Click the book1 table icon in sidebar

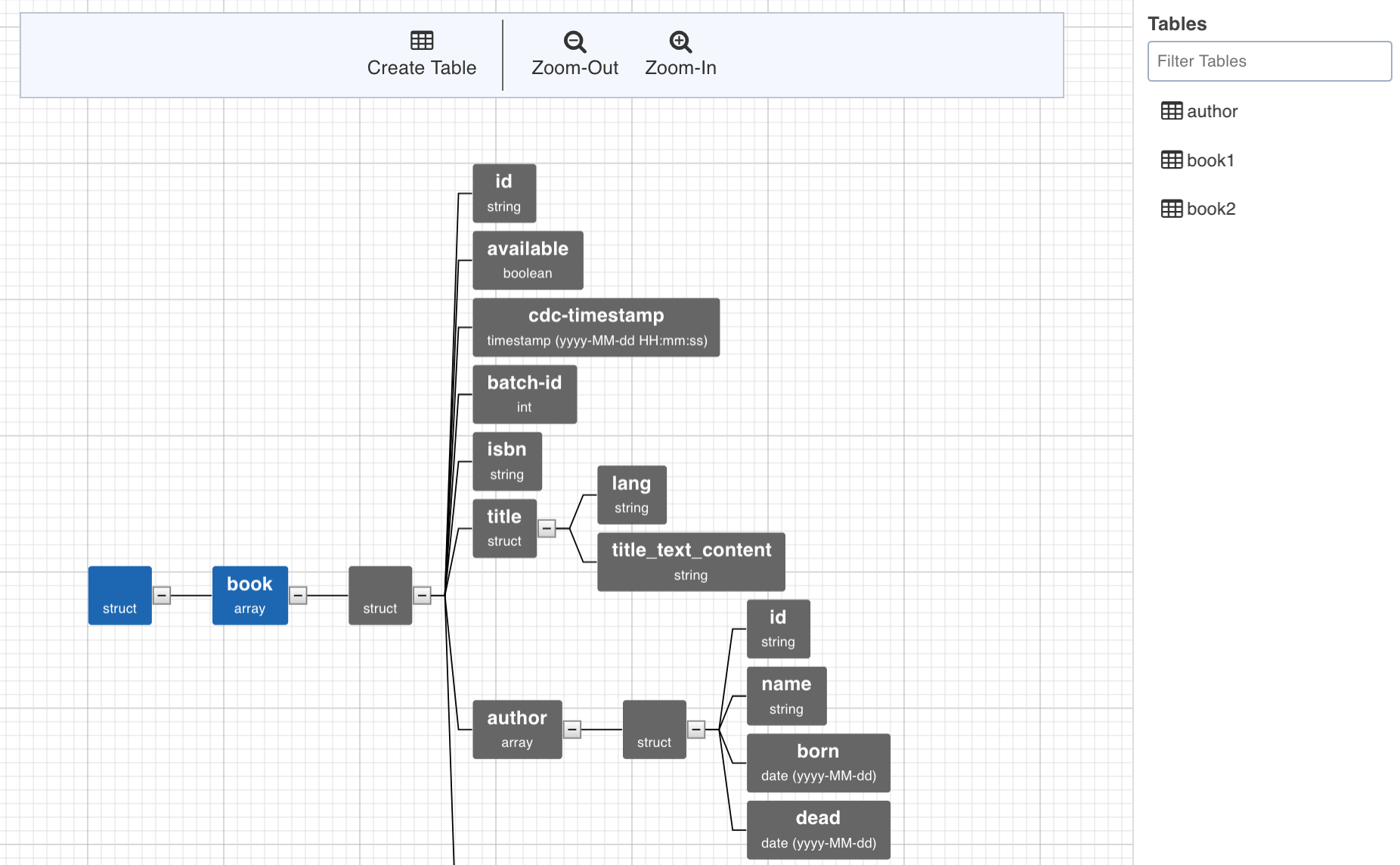[x=1172, y=160]
